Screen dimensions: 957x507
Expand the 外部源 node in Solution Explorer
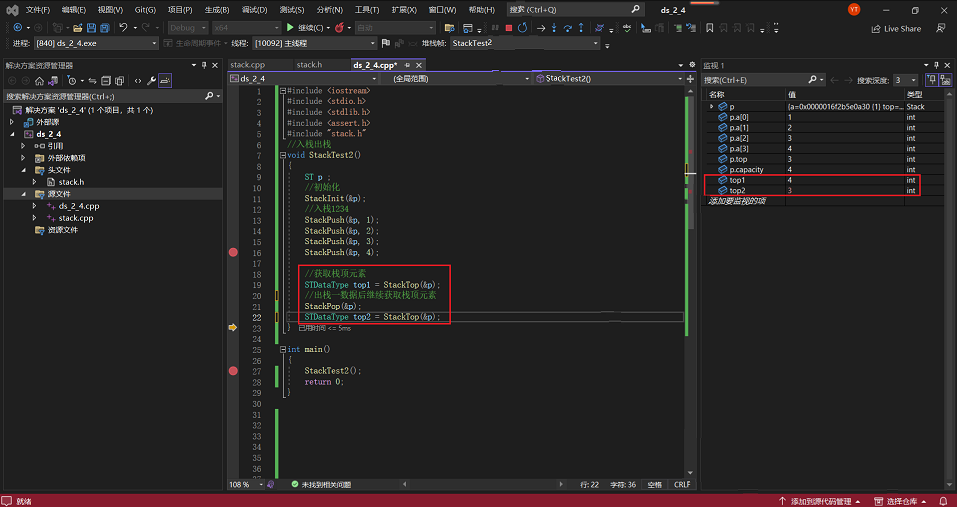pos(12,122)
